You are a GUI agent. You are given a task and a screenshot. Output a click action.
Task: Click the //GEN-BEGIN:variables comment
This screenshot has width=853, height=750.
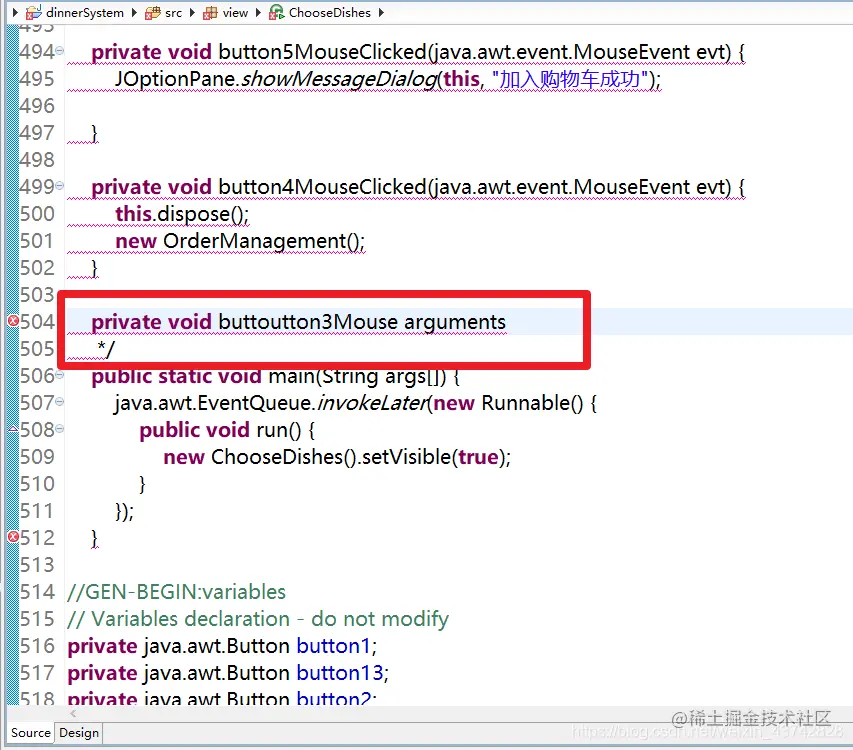(x=176, y=592)
